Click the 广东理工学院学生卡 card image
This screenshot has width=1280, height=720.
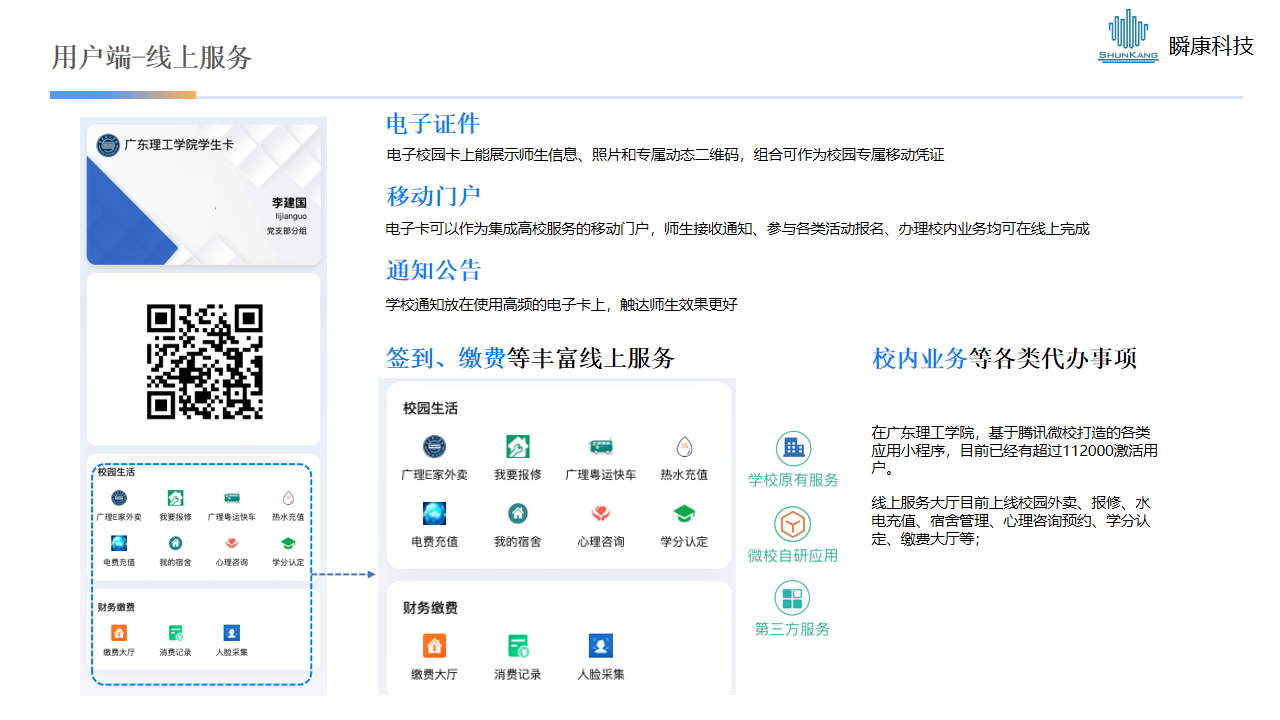coord(203,195)
